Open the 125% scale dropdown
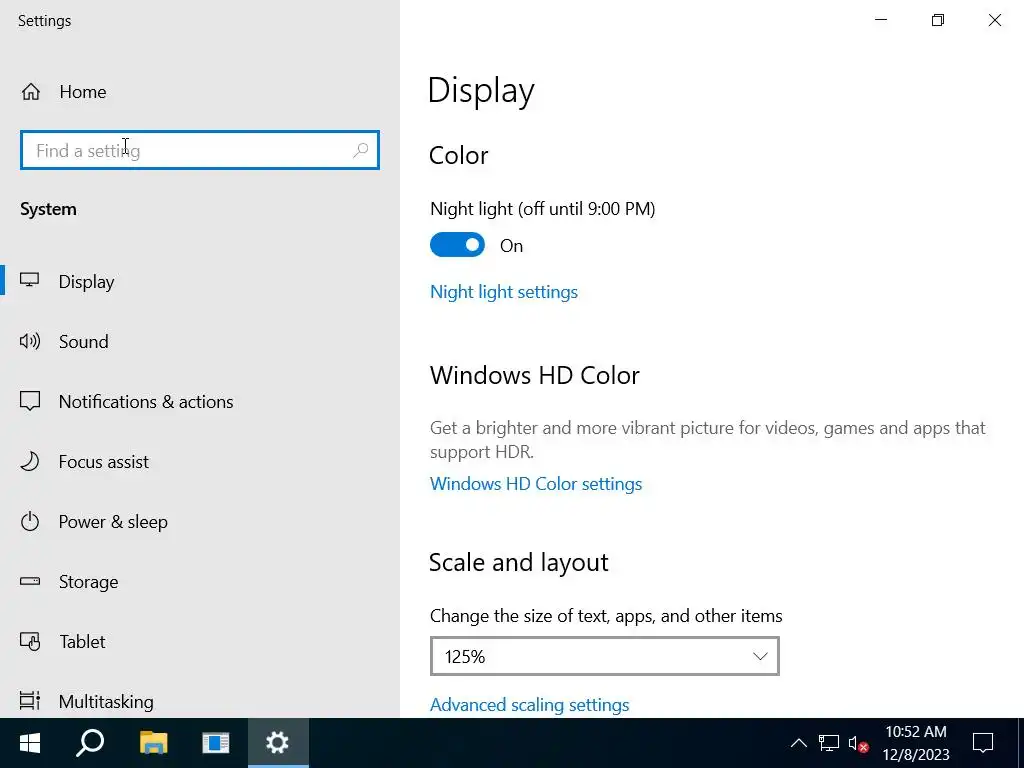 point(605,656)
